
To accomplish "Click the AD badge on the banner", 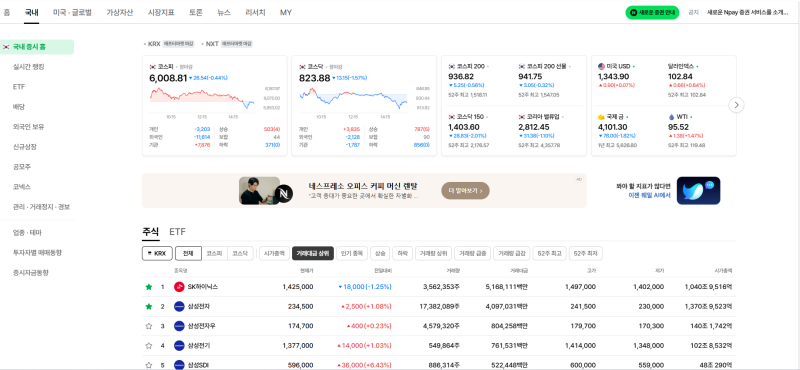I will point(579,179).
